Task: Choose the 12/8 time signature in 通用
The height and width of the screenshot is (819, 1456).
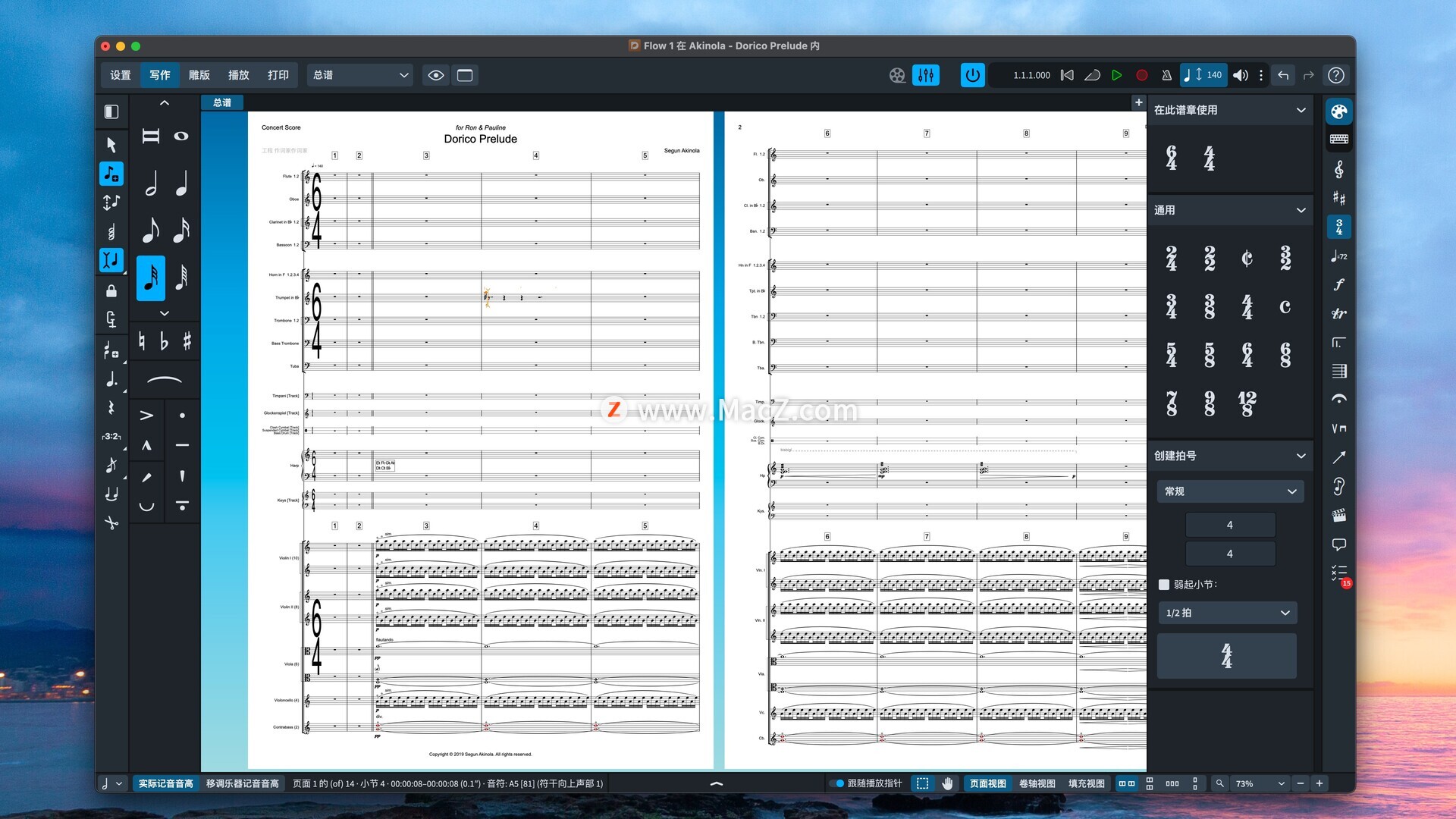Action: pos(1247,403)
